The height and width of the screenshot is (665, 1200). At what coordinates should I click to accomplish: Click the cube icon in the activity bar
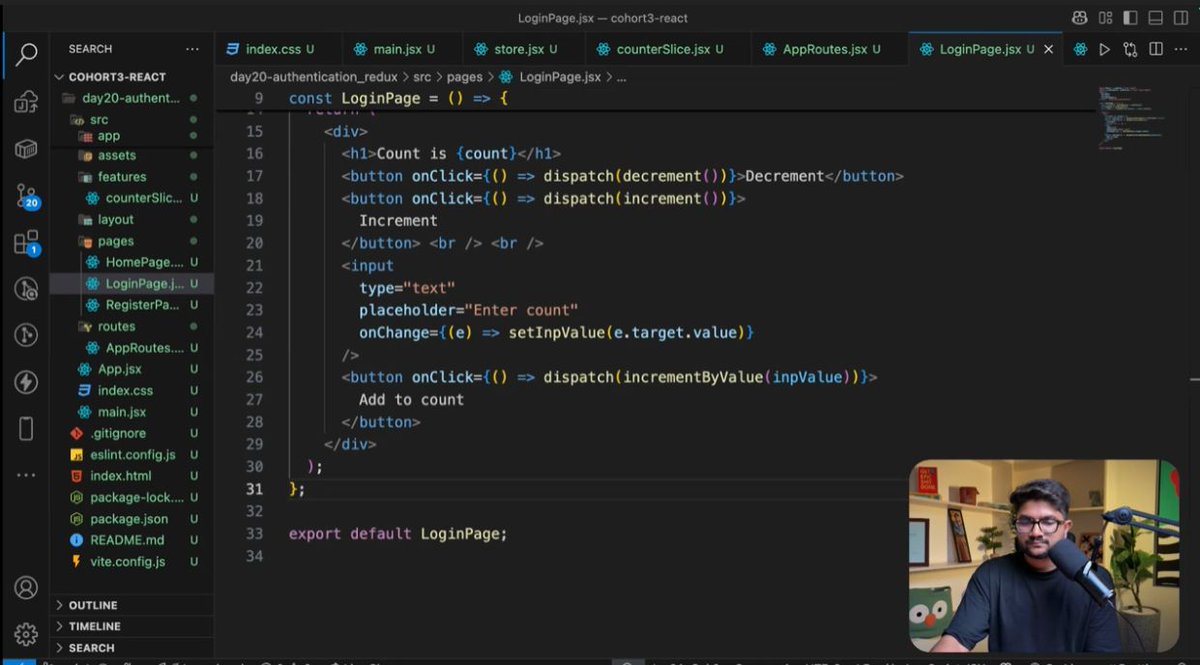pyautogui.click(x=27, y=149)
